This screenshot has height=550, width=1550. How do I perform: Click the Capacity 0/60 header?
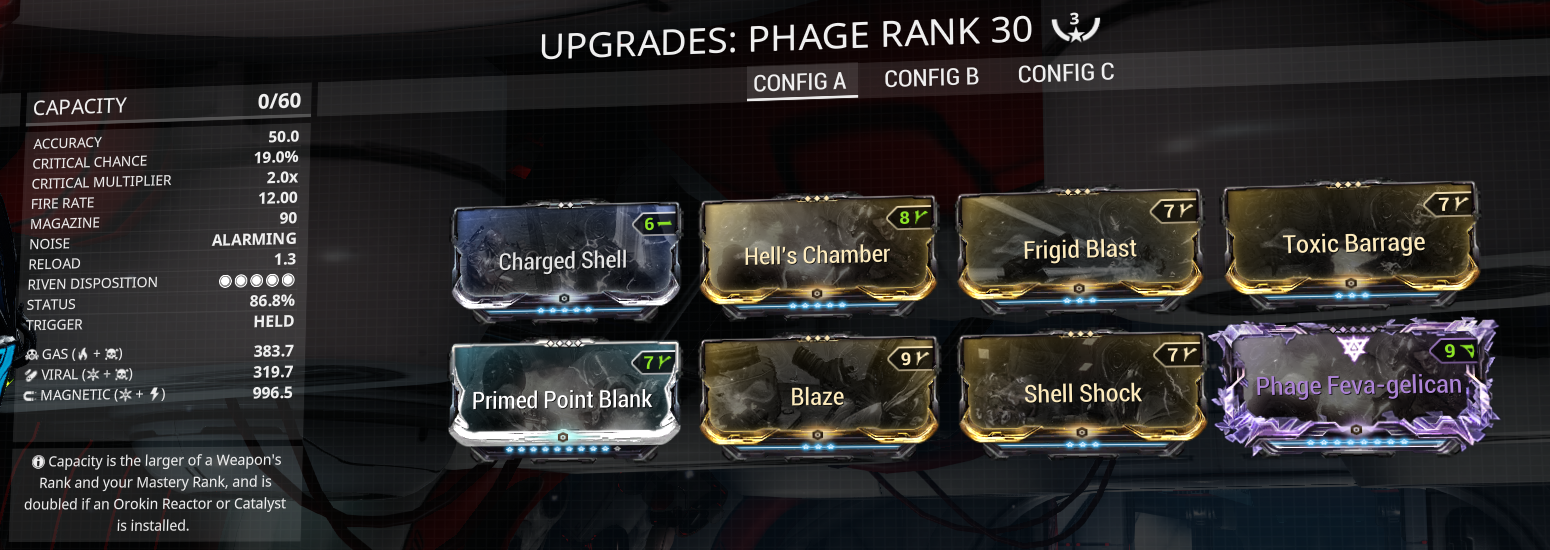click(x=167, y=104)
